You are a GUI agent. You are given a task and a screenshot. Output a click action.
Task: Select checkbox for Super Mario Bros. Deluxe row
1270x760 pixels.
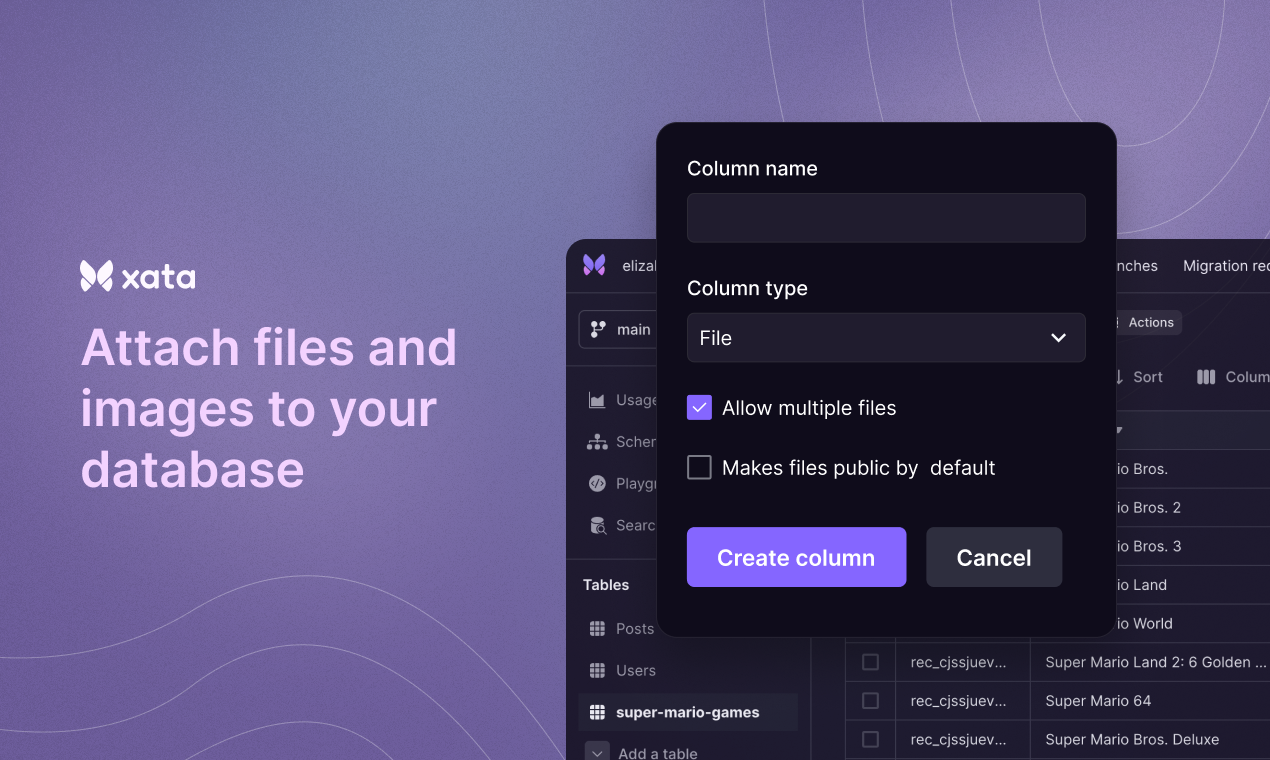tap(870, 740)
